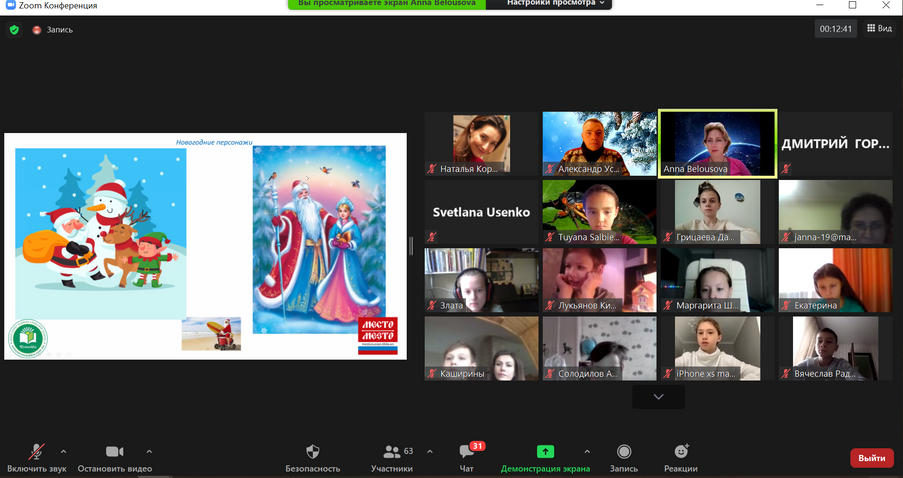The height and width of the screenshot is (478, 903).
Task: Open the Вид view layout menu
Action: coord(879,28)
